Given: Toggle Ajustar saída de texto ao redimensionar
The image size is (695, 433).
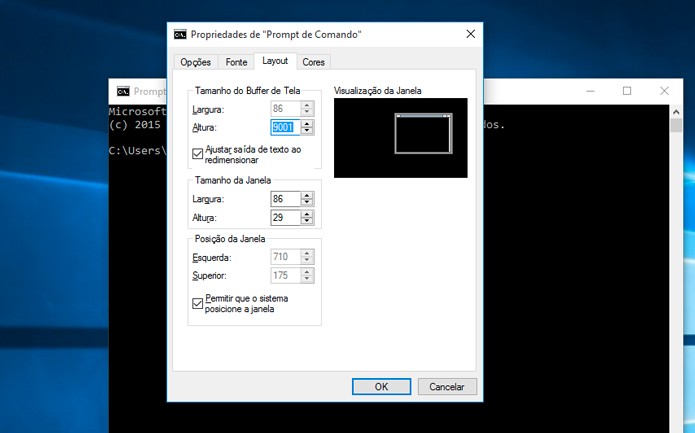Looking at the screenshot, I should click(x=198, y=154).
